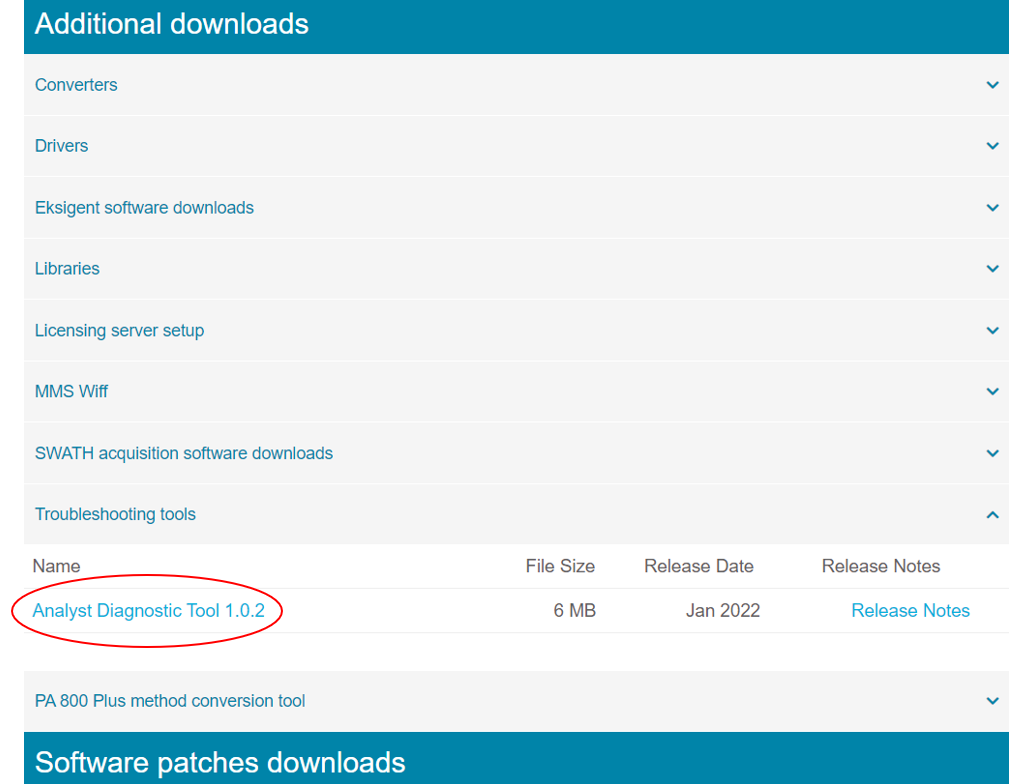Screen dimensions: 1009x784
Task: Open the Drivers section label
Action: coord(61,146)
